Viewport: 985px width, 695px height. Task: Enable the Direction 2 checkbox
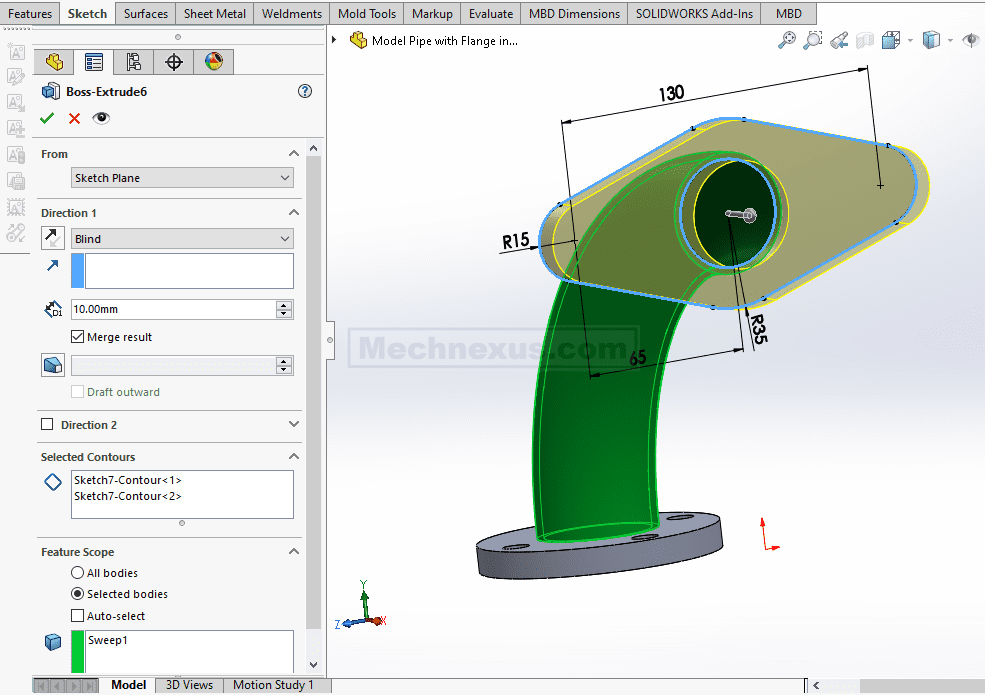coord(47,425)
